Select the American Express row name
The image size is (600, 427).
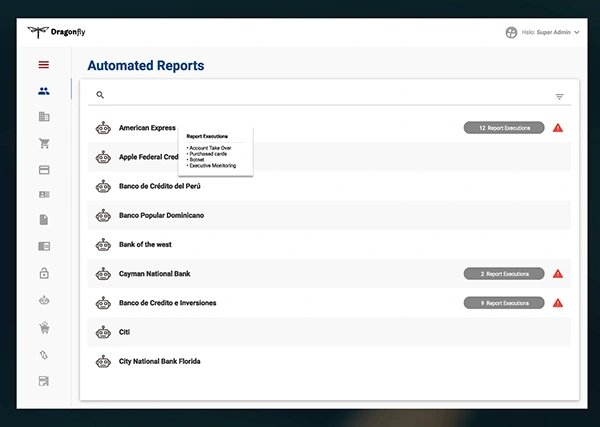(147, 128)
